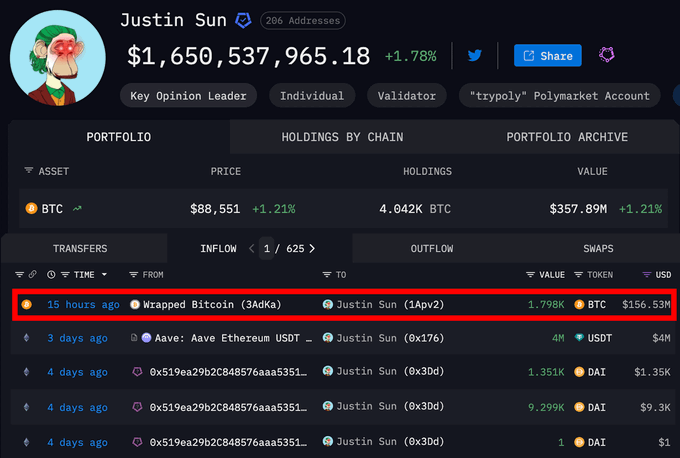Open the Outflow tab
This screenshot has width=680, height=458.
[432, 248]
